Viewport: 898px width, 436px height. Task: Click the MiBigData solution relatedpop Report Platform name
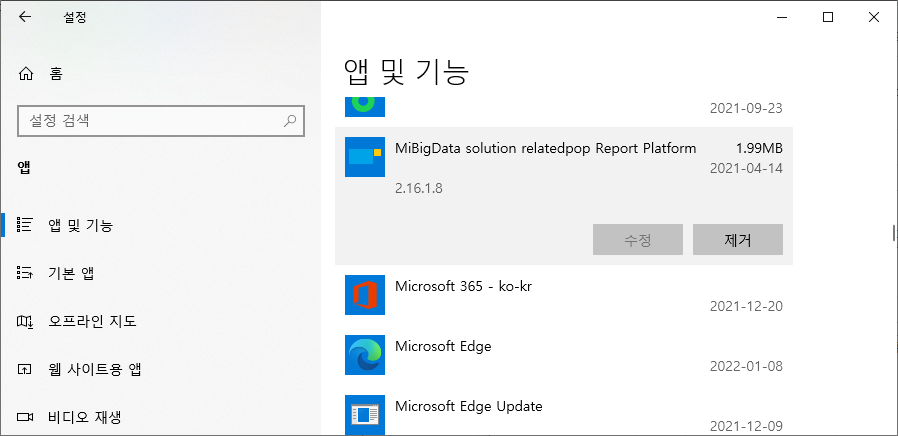[x=546, y=148]
